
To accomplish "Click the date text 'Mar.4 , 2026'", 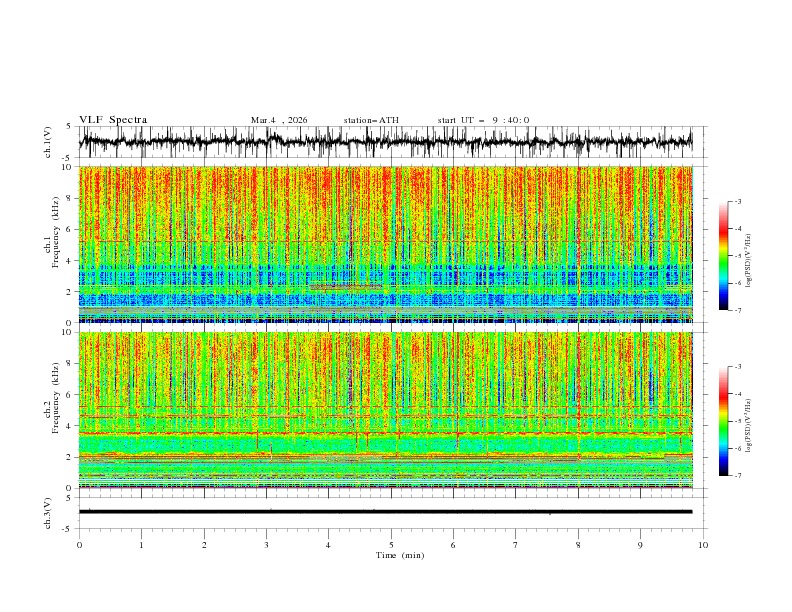I will (279, 120).
